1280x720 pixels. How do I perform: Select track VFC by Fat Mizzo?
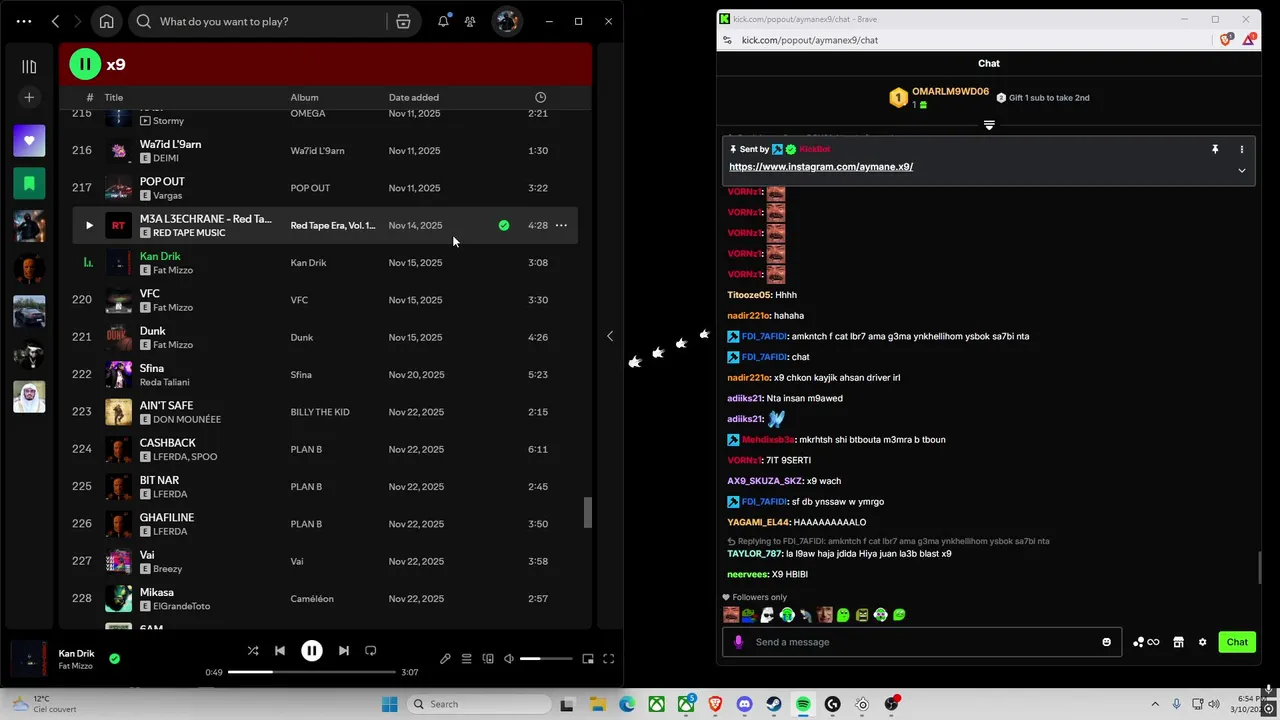[149, 294]
